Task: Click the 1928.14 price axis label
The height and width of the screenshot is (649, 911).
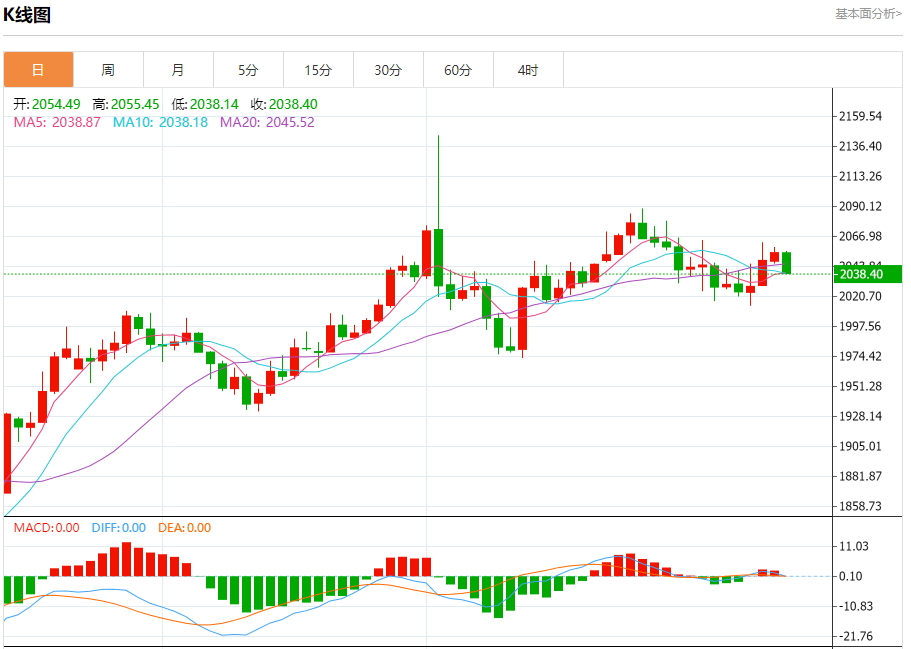Action: click(860, 417)
